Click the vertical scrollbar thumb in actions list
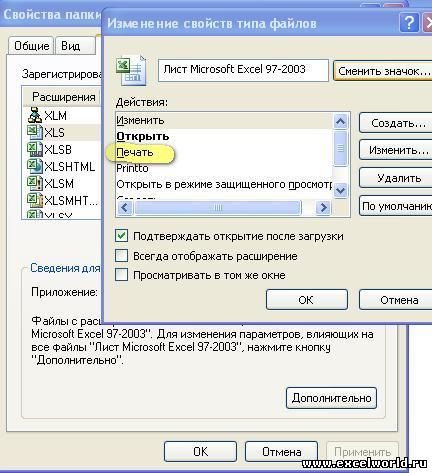 [x=340, y=148]
